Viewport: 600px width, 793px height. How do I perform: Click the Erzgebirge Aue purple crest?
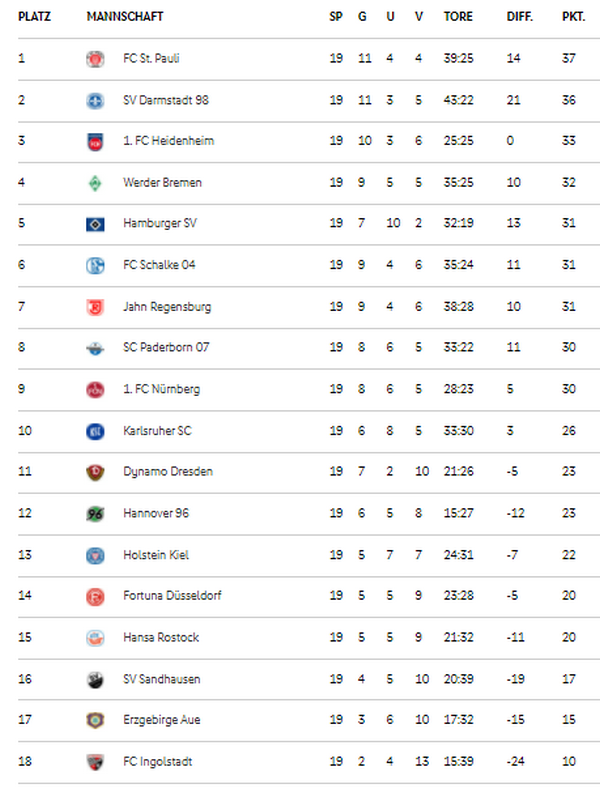[x=95, y=720]
